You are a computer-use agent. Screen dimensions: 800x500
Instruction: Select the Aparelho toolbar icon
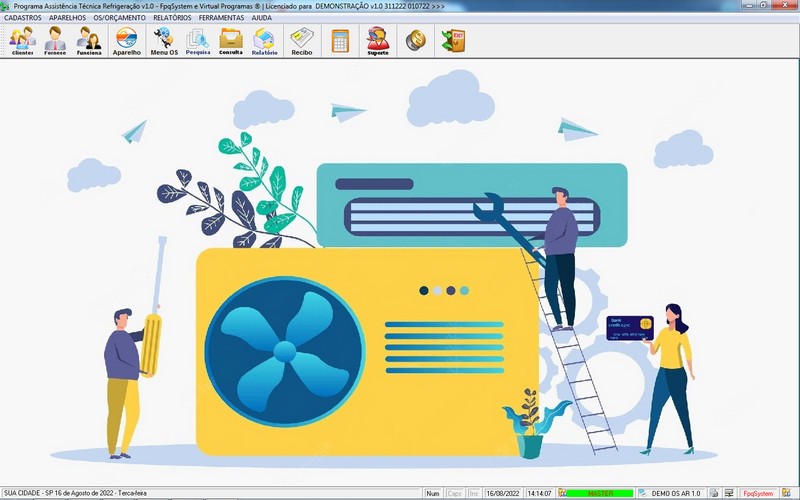(127, 41)
